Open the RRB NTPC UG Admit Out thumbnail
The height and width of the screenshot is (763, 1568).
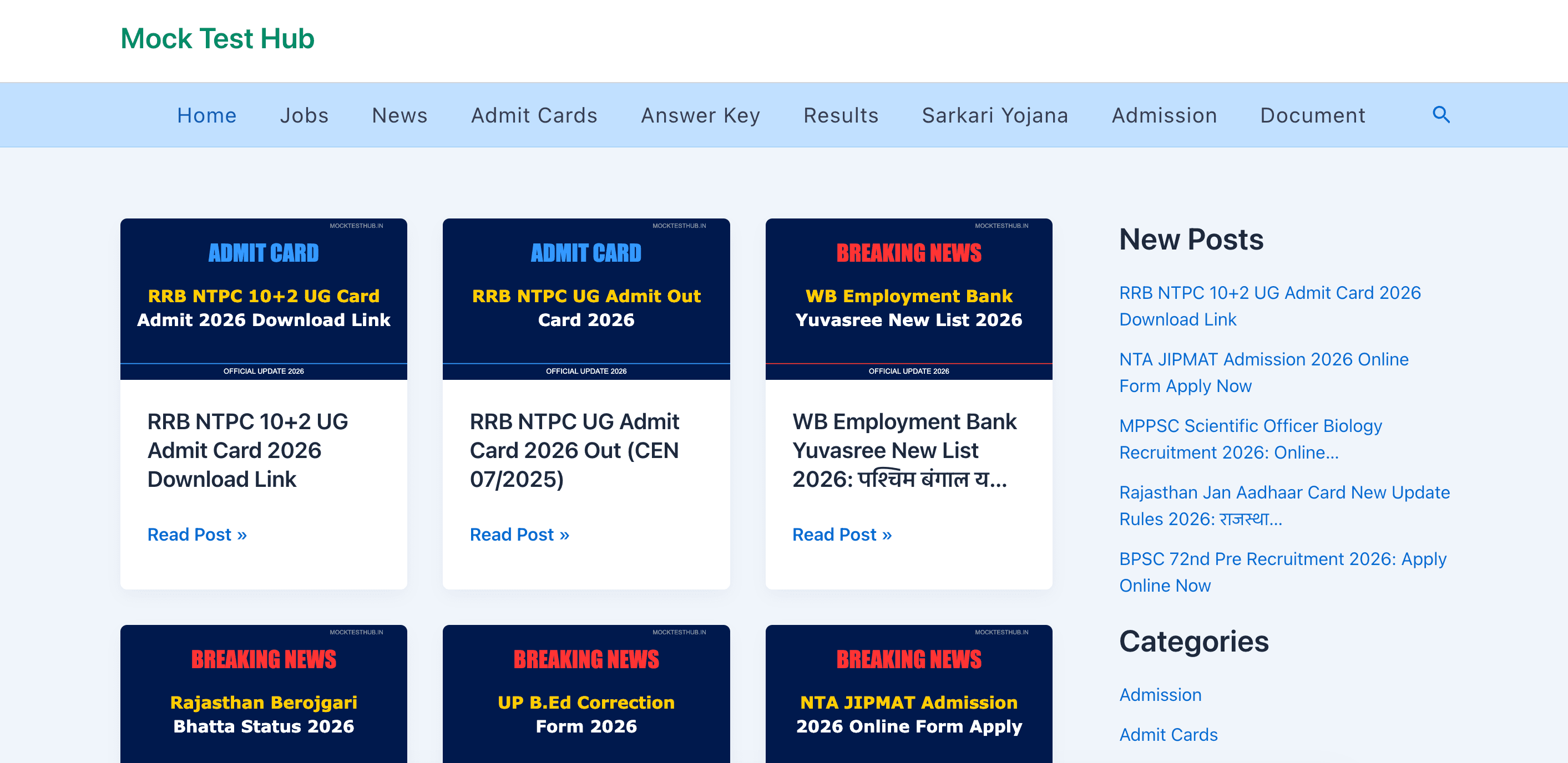click(x=586, y=299)
